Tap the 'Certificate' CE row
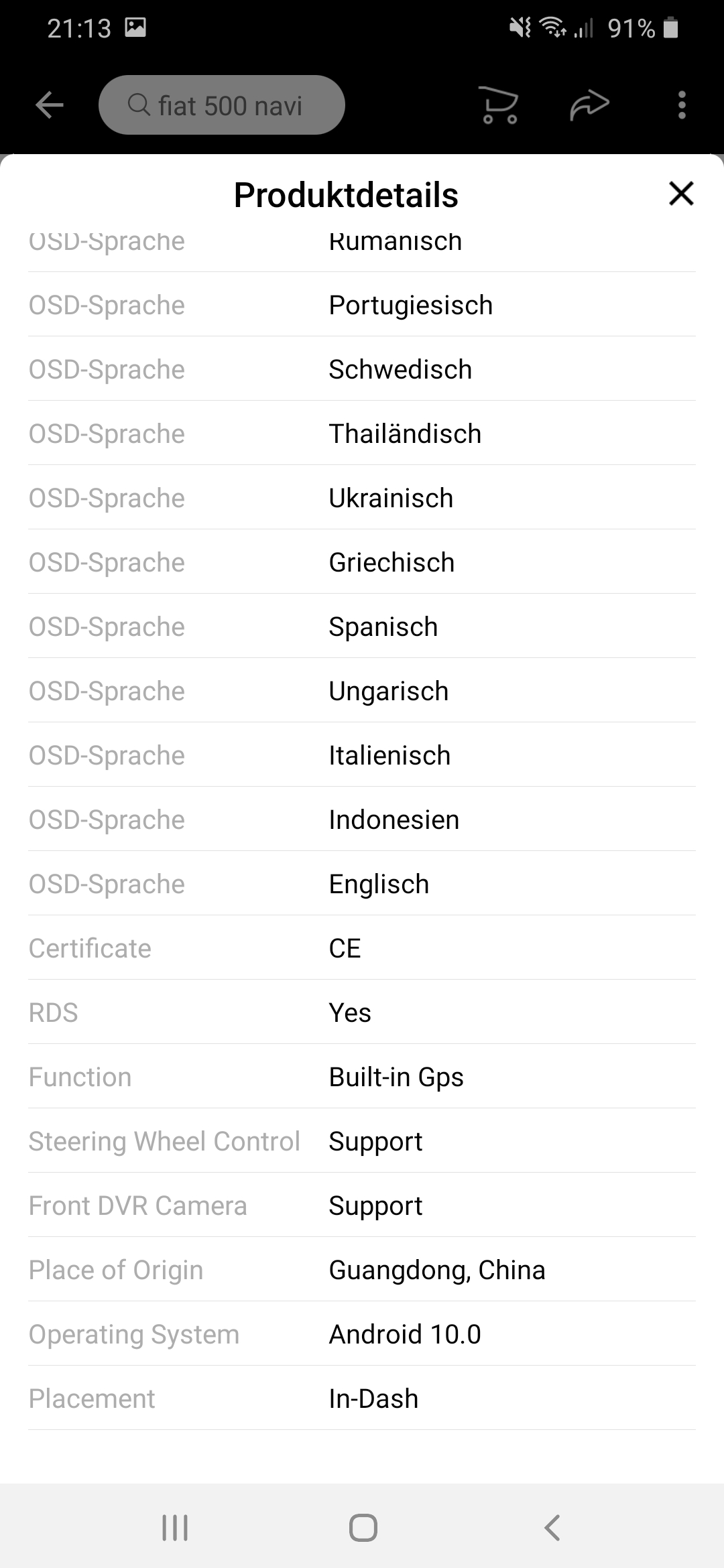 362,948
